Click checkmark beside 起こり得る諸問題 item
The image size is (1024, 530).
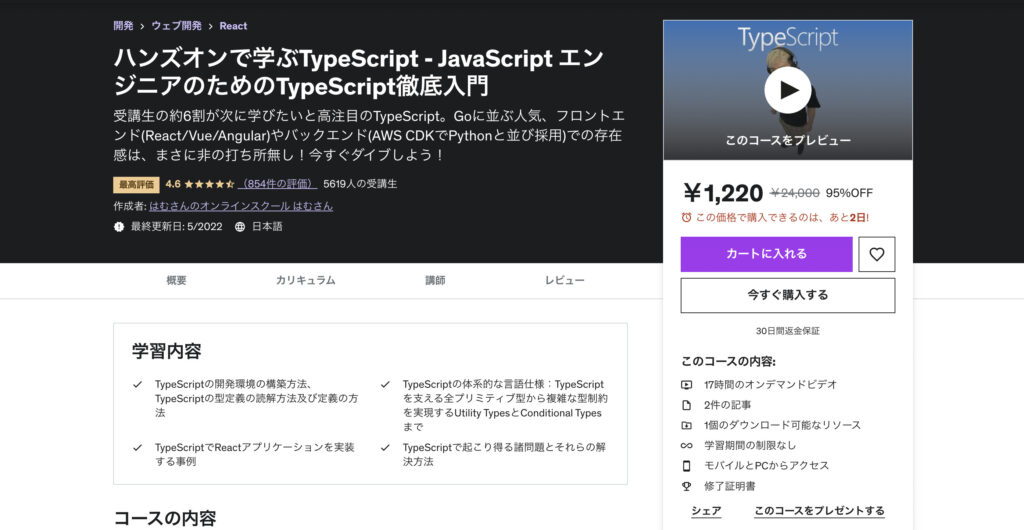tap(385, 448)
